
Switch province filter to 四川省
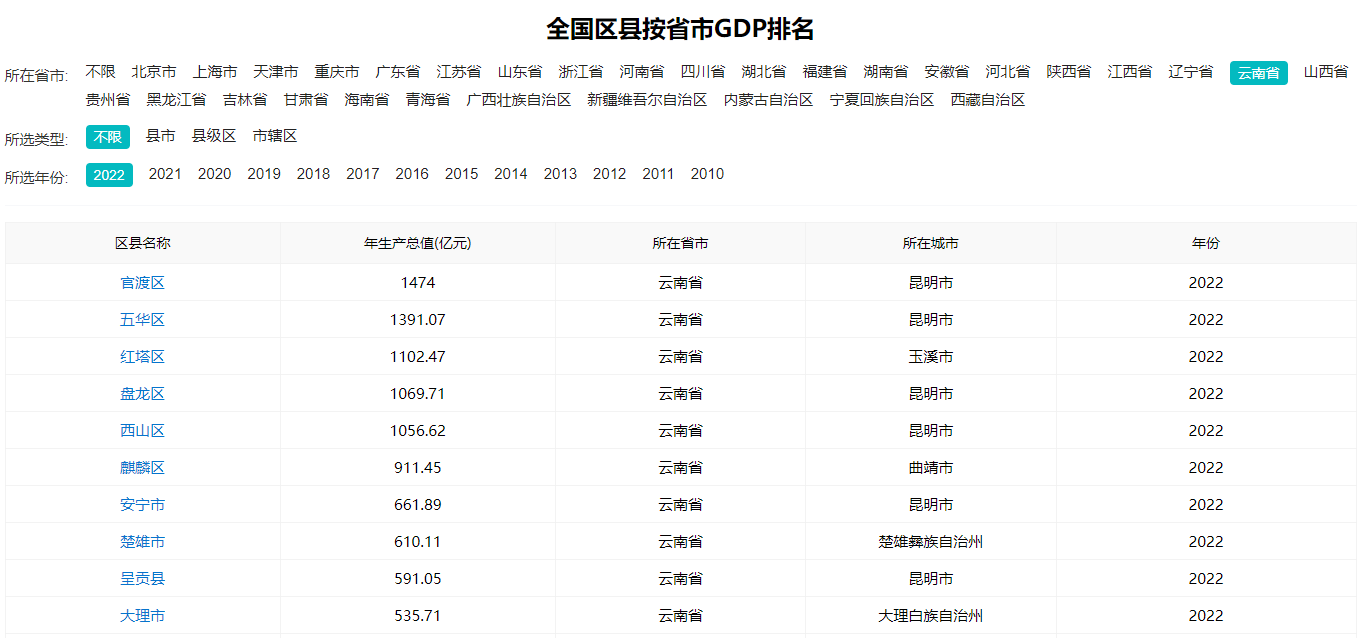click(702, 71)
